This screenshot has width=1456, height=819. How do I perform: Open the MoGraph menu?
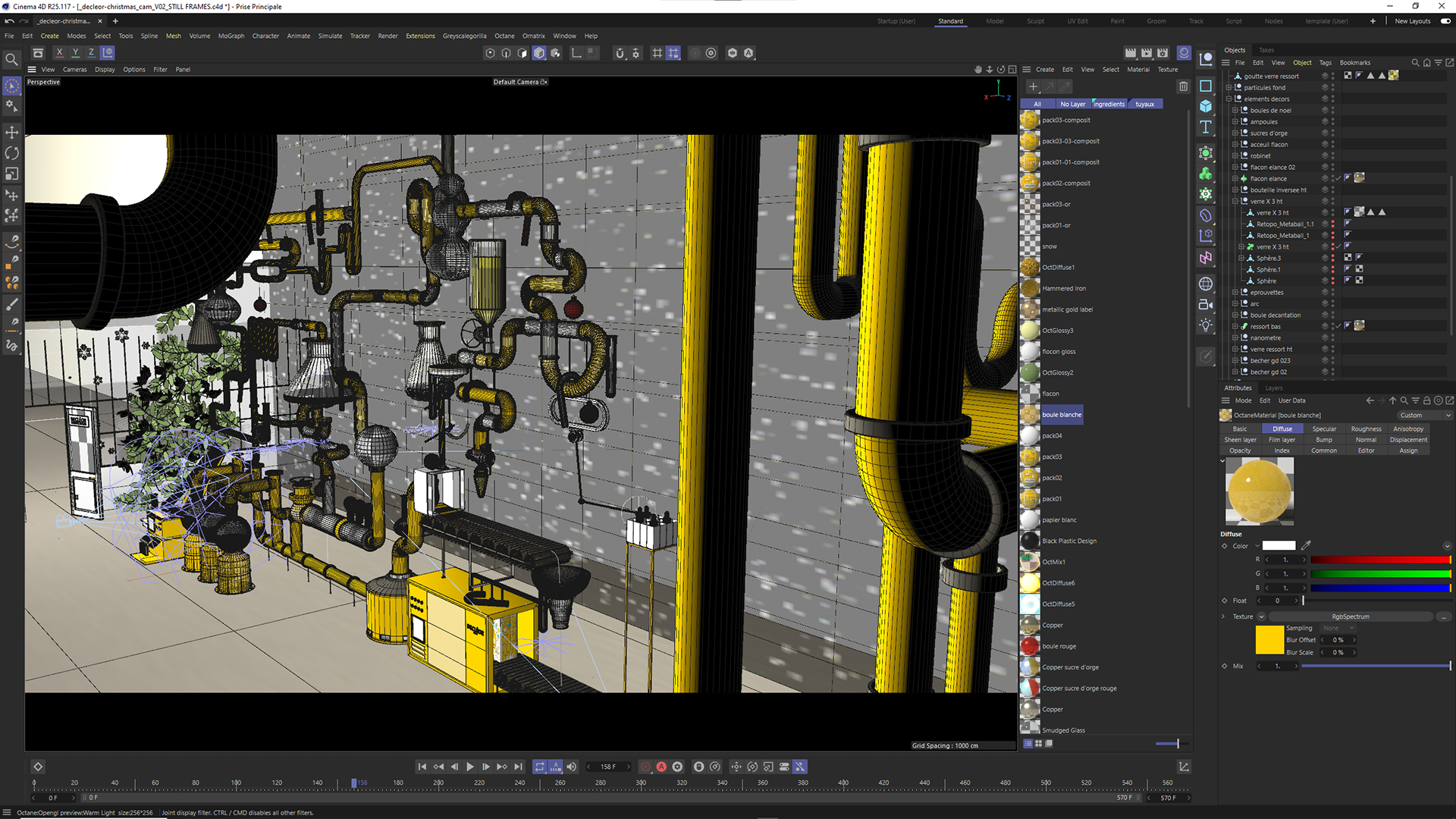[x=231, y=36]
